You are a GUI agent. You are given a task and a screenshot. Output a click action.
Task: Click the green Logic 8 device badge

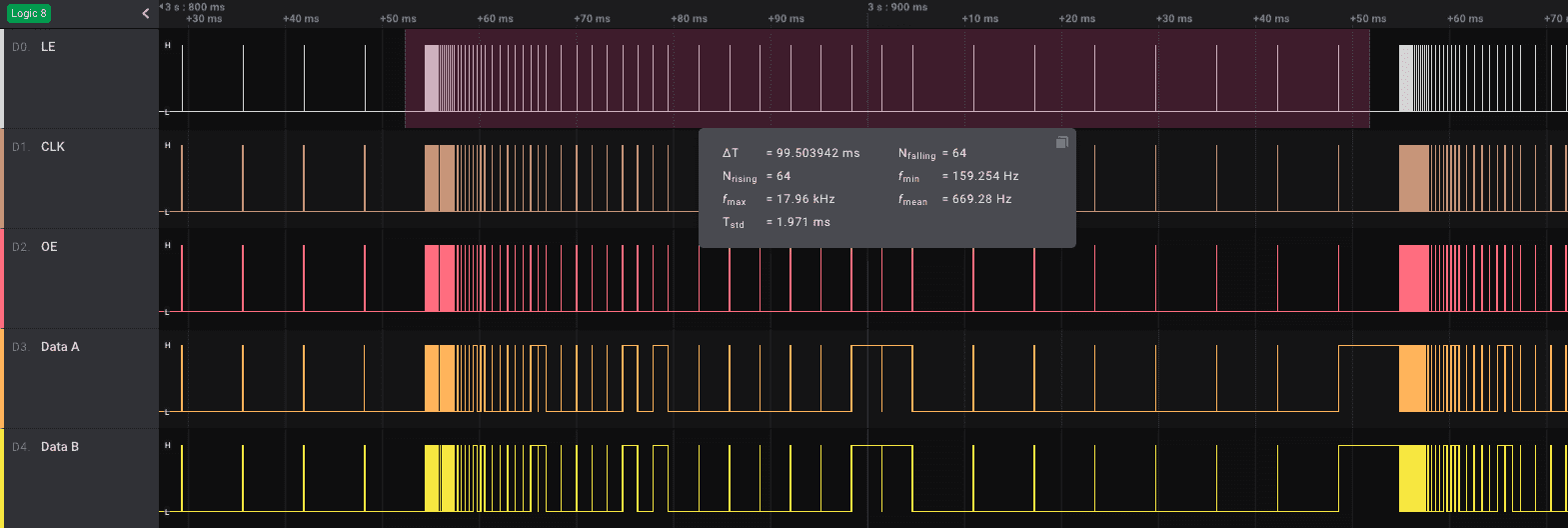[x=29, y=13]
